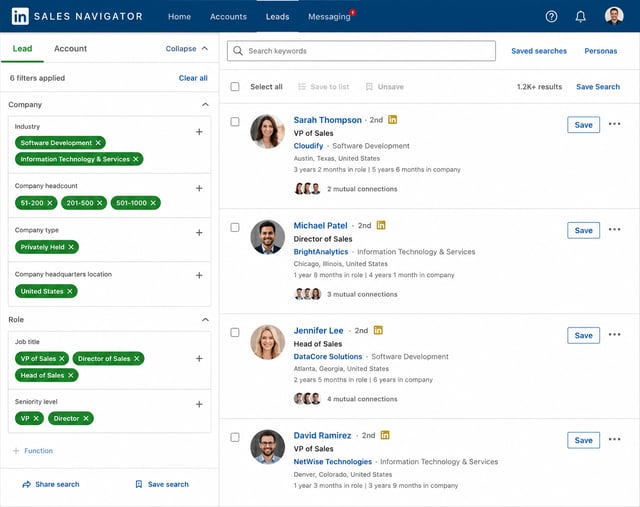Remove the Software Development industry filter
This screenshot has height=507, width=640.
[98, 142]
